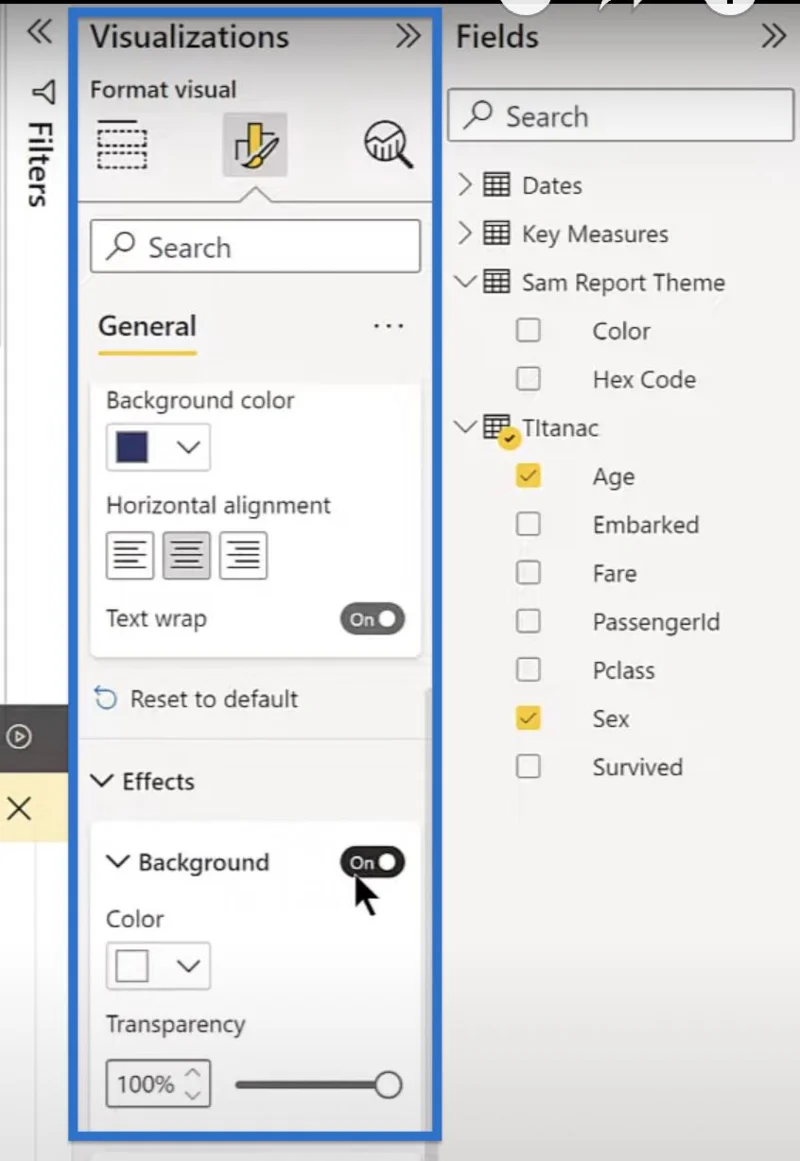Expand the Dates table
The image size is (800, 1161).
[464, 184]
